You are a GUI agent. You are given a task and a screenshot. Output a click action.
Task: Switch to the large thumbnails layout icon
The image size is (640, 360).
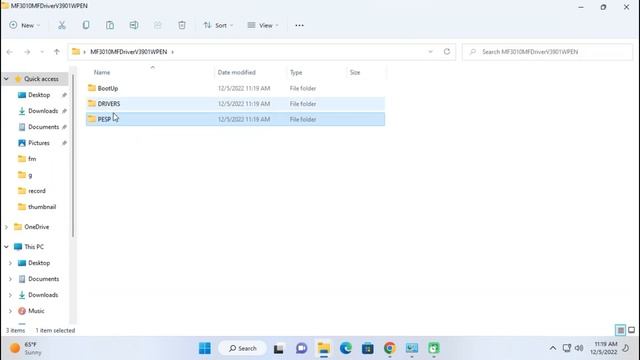tap(631, 330)
